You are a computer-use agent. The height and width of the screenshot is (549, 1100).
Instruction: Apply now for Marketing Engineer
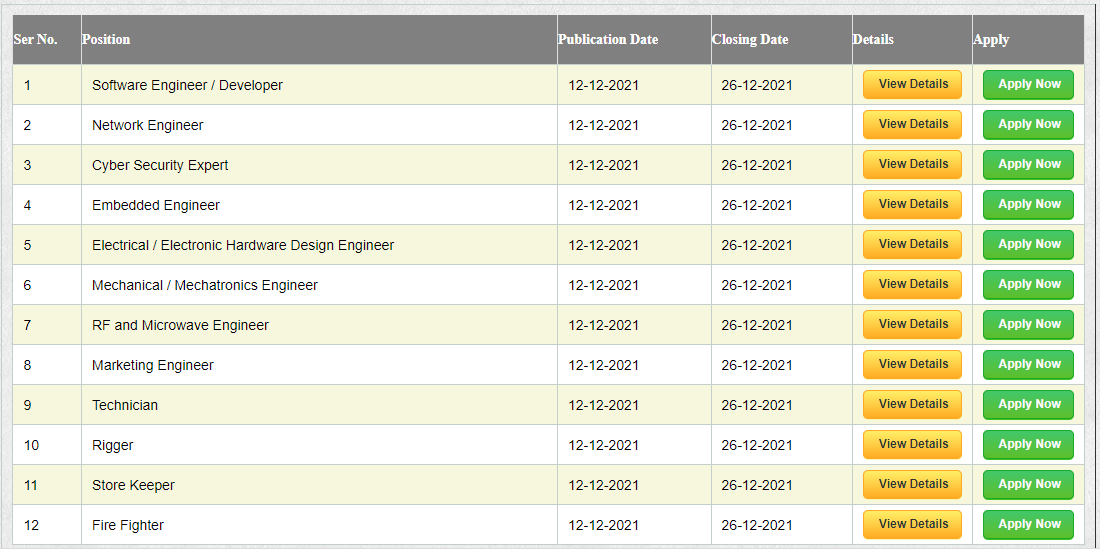tap(1028, 365)
